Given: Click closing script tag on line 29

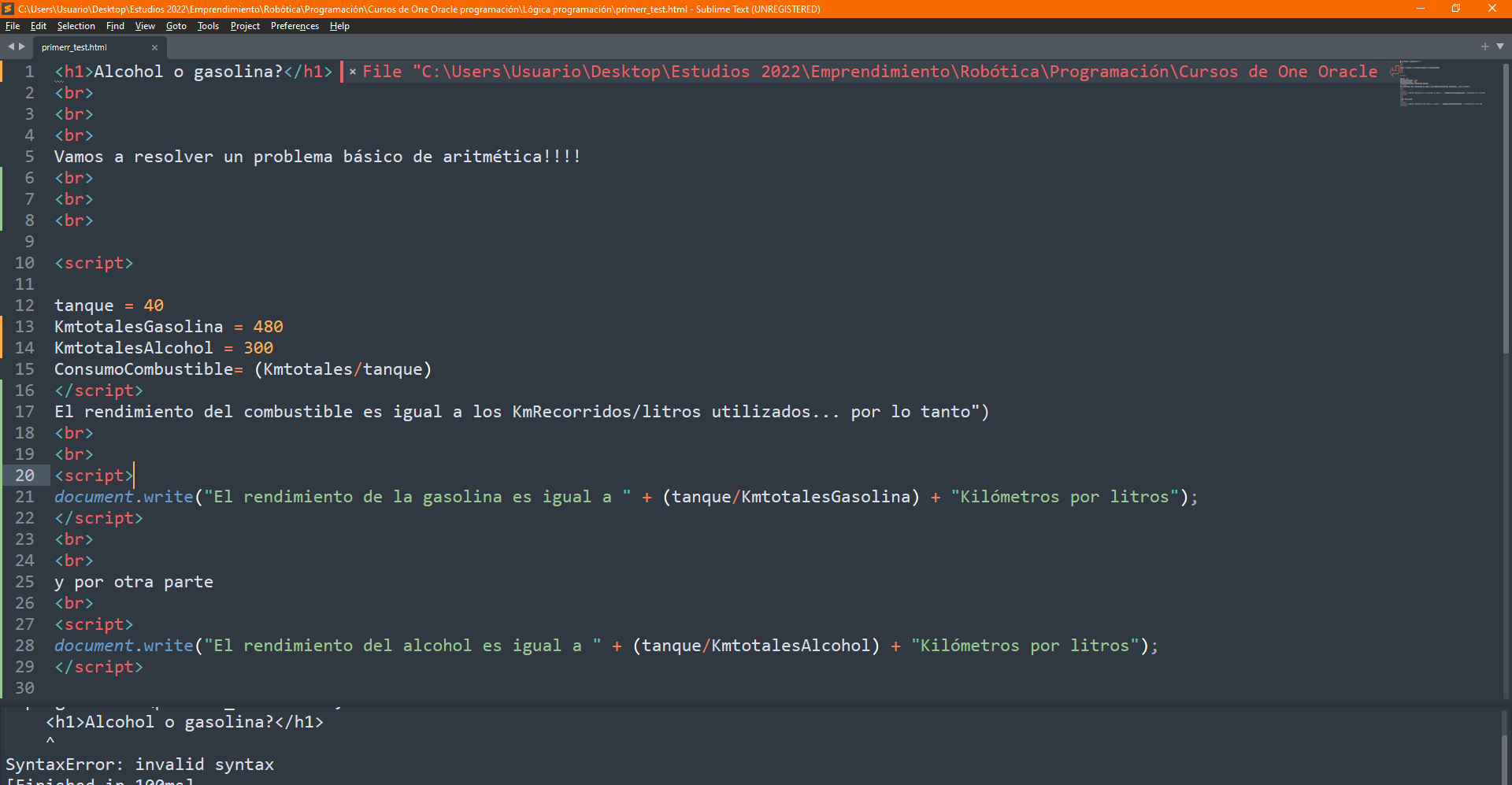Looking at the screenshot, I should 98,667.
